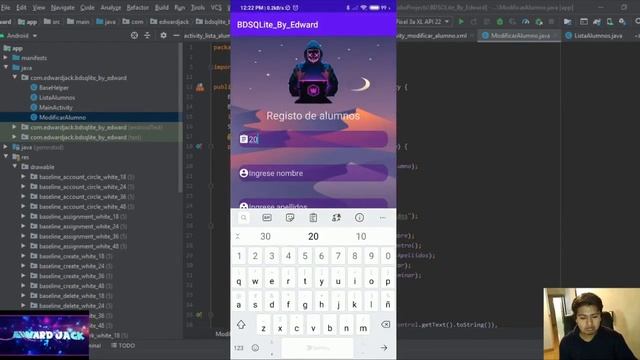The width and height of the screenshot is (640, 360).
Task: Click the edwardjack breadcrumb
Action: click(169, 22)
